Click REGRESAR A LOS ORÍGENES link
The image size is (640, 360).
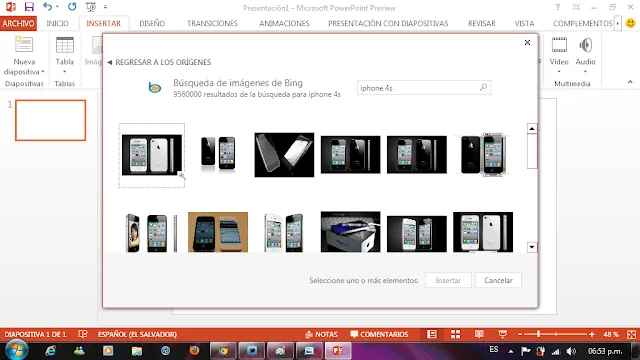click(x=159, y=62)
